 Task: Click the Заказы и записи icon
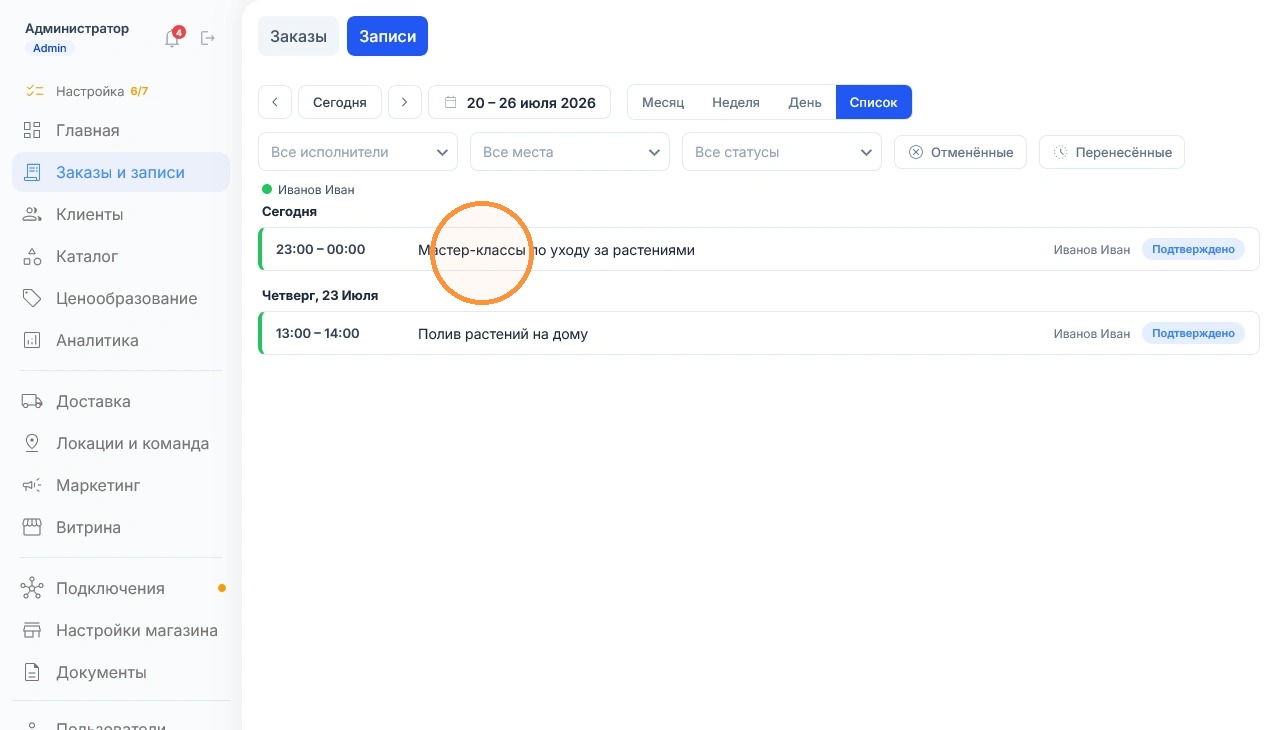[32, 172]
